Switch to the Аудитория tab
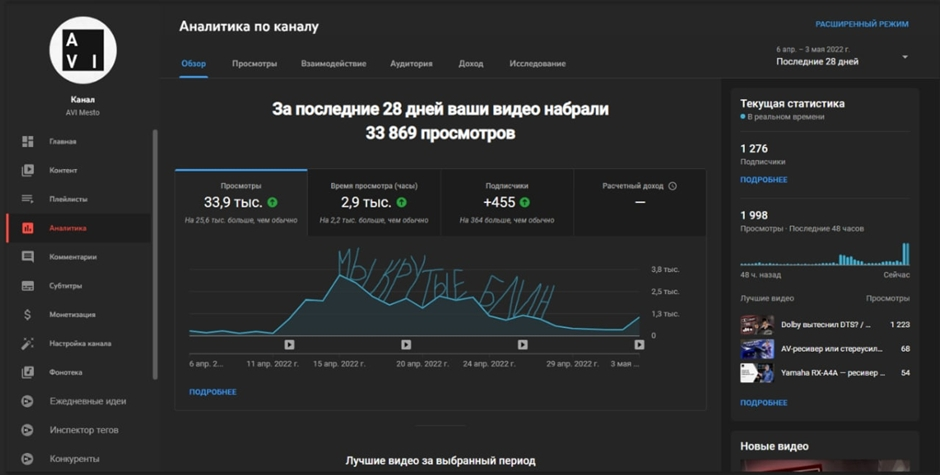The width and height of the screenshot is (940, 475). tap(411, 64)
